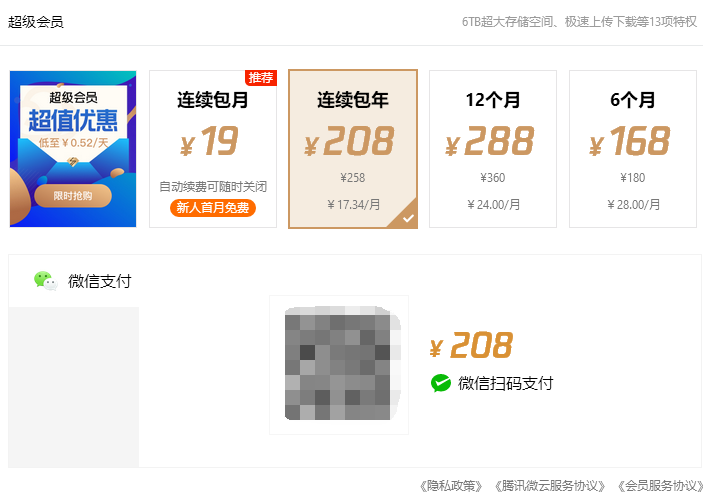Image resolution: width=703 pixels, height=501 pixels.
Task: Select the 6个月 ¥168 plan
Action: [x=633, y=149]
